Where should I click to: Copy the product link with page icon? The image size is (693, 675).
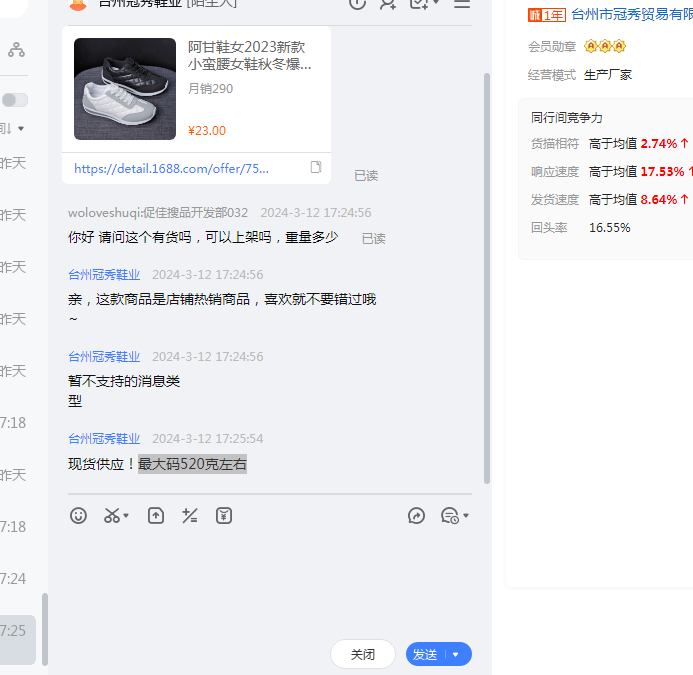316,168
